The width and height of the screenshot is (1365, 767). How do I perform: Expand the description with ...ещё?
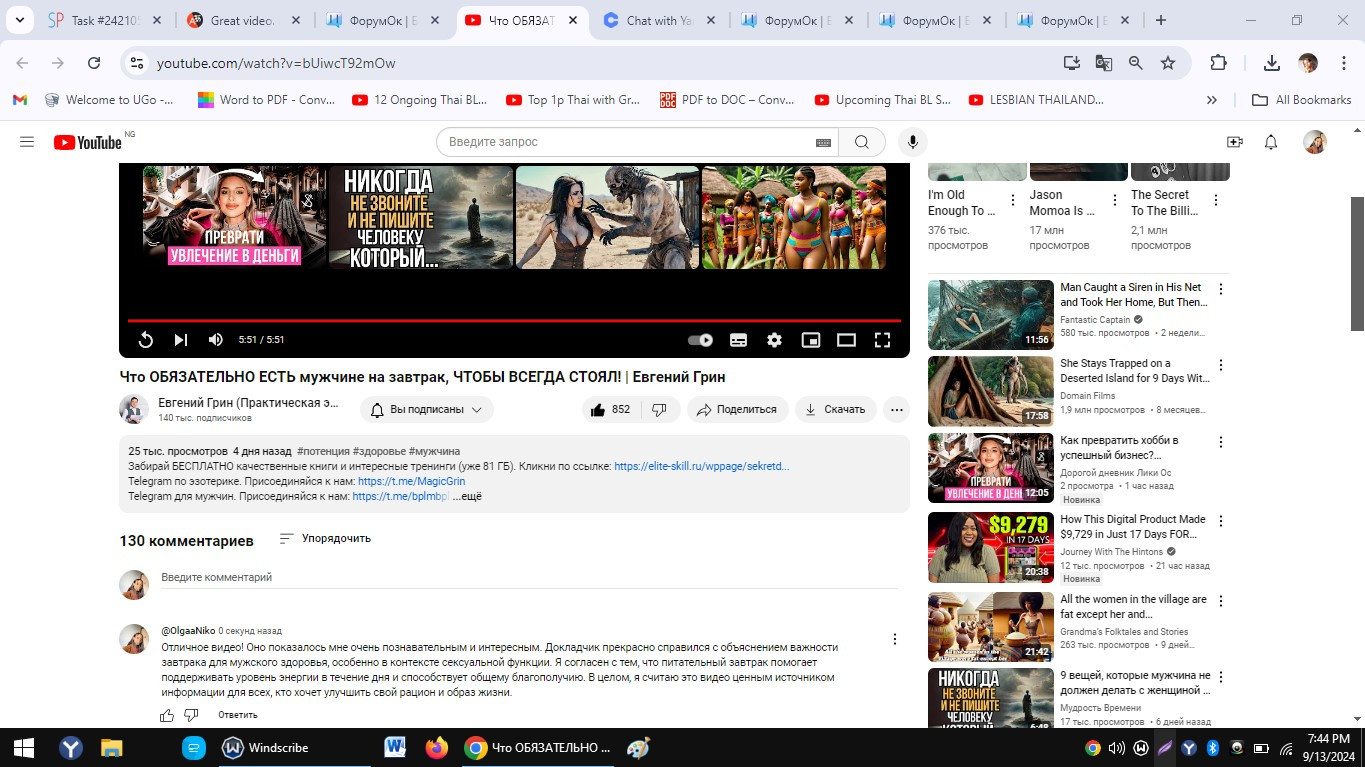(467, 496)
